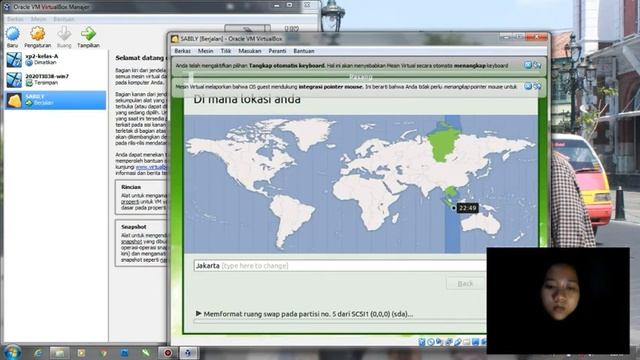
Task: Click the red recorder taskbar icon
Action: pyautogui.click(x=167, y=353)
